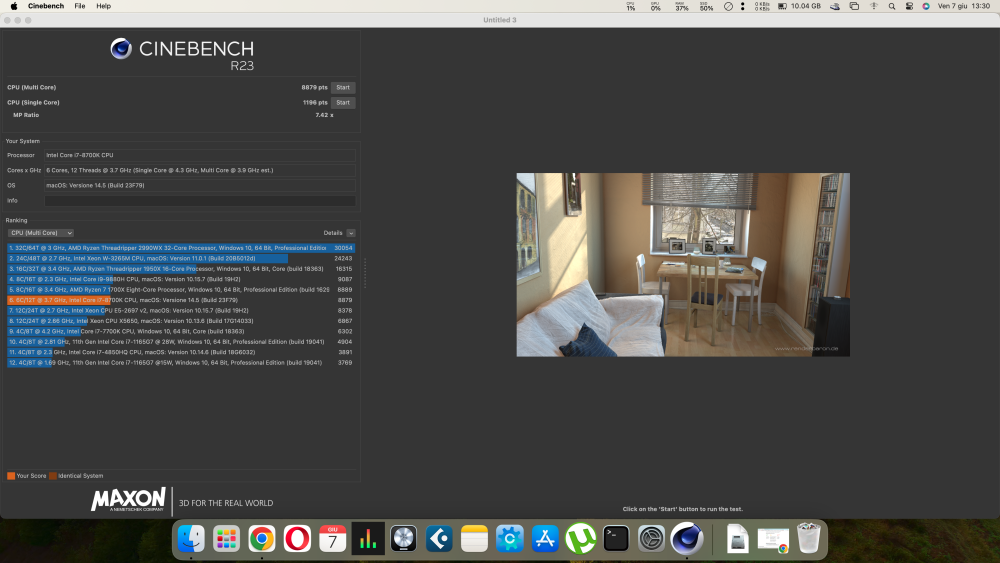Open uTorrent from the Dock

tap(580, 539)
